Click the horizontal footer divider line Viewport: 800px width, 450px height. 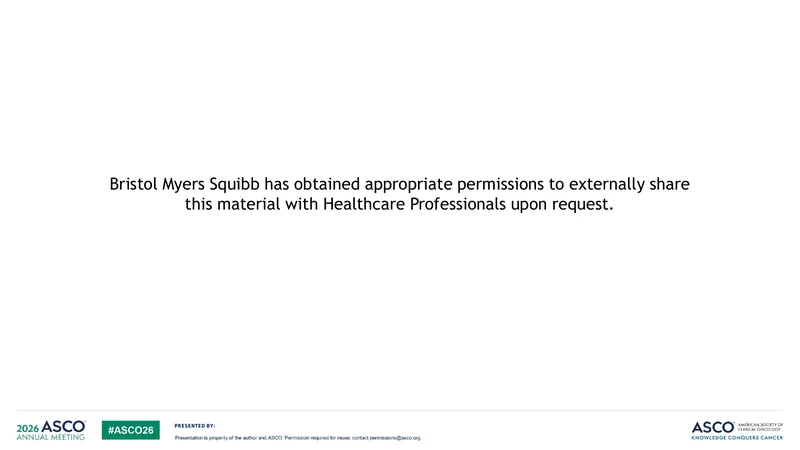(x=400, y=410)
